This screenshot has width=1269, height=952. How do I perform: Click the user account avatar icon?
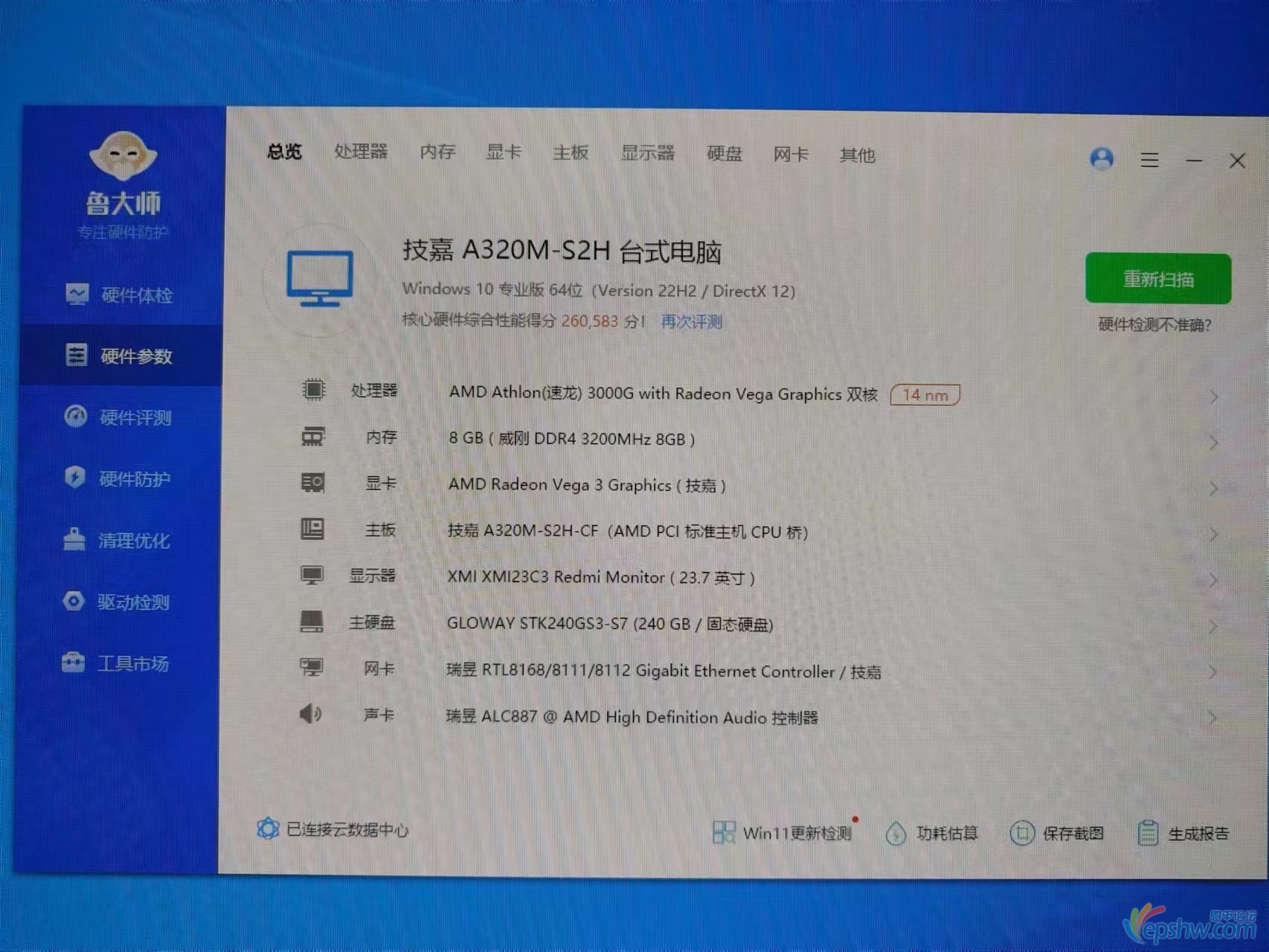[1102, 158]
